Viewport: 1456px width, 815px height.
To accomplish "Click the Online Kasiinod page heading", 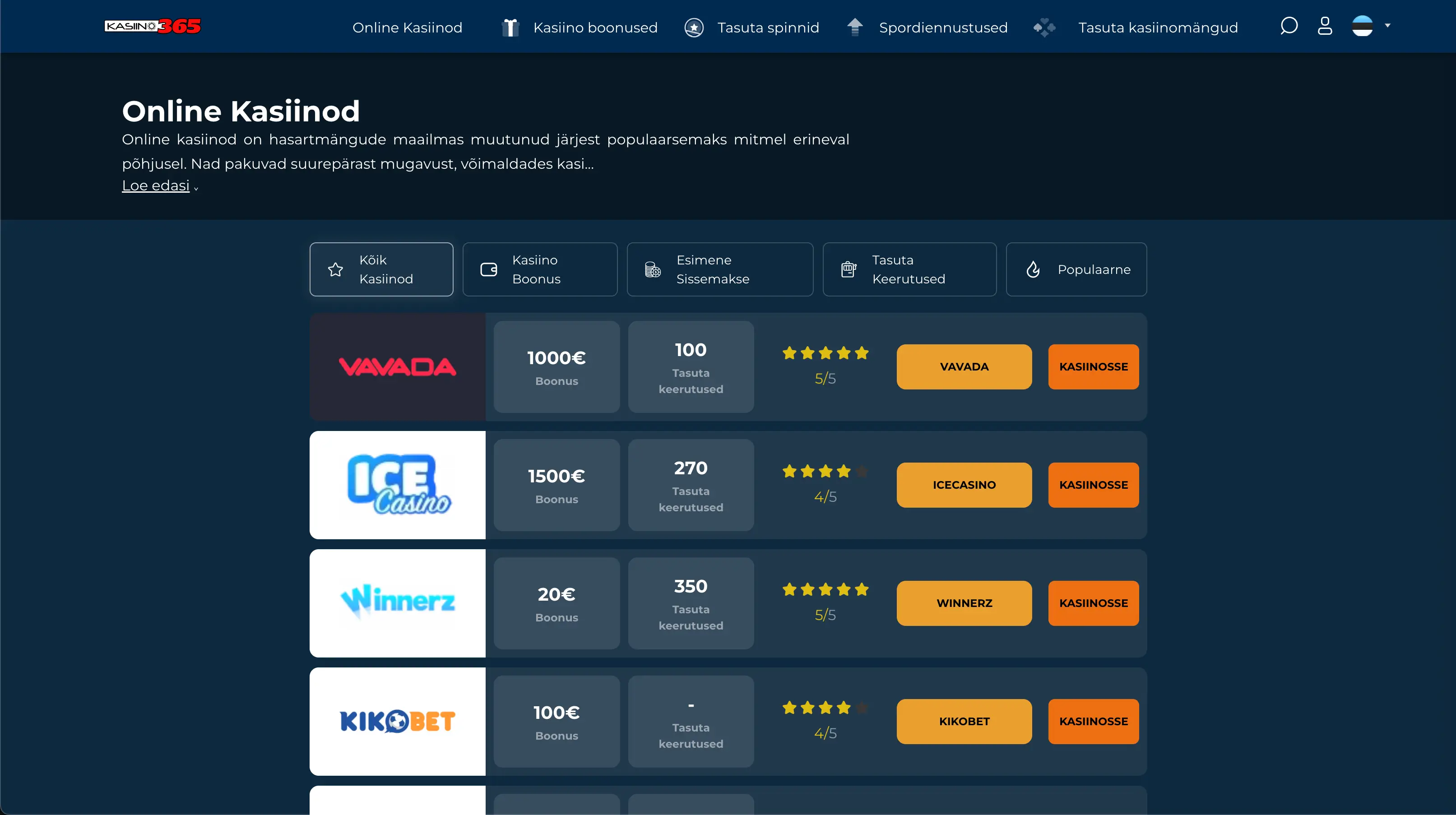I will coord(241,111).
